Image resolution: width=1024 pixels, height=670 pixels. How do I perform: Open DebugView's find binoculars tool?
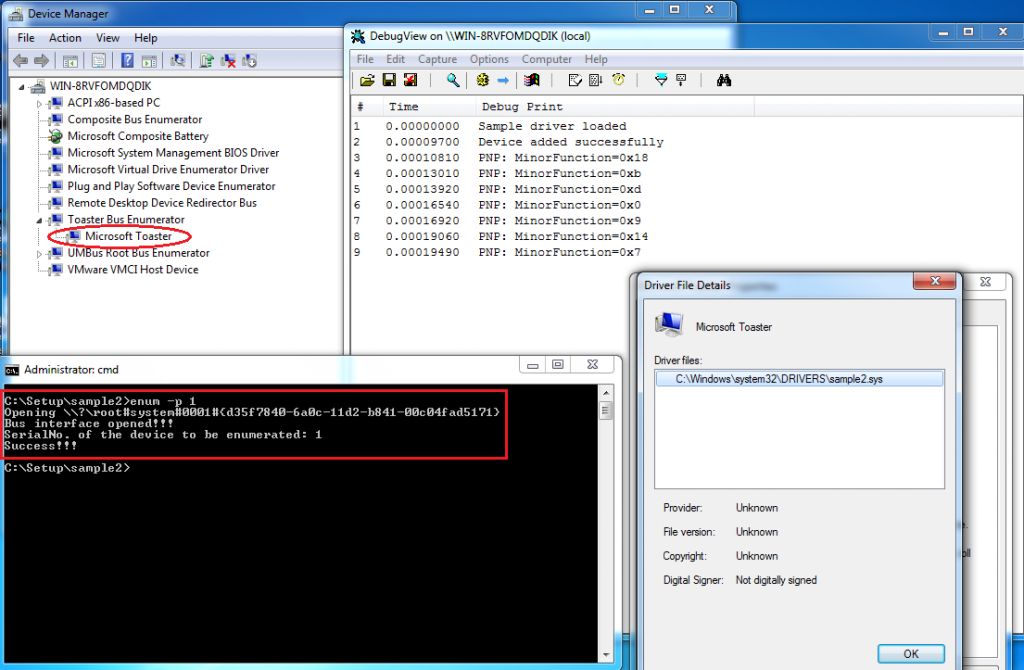click(x=724, y=80)
